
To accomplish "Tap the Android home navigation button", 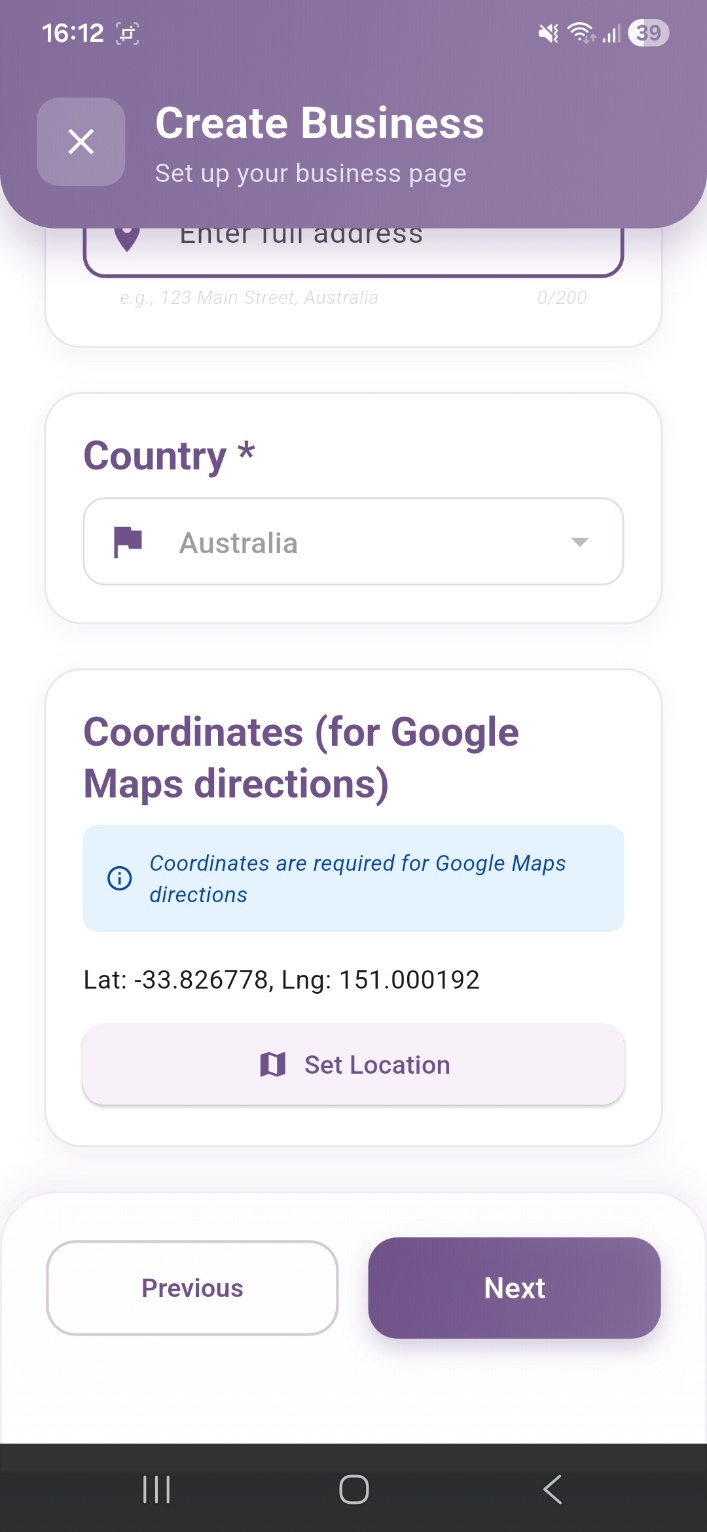I will (354, 1490).
